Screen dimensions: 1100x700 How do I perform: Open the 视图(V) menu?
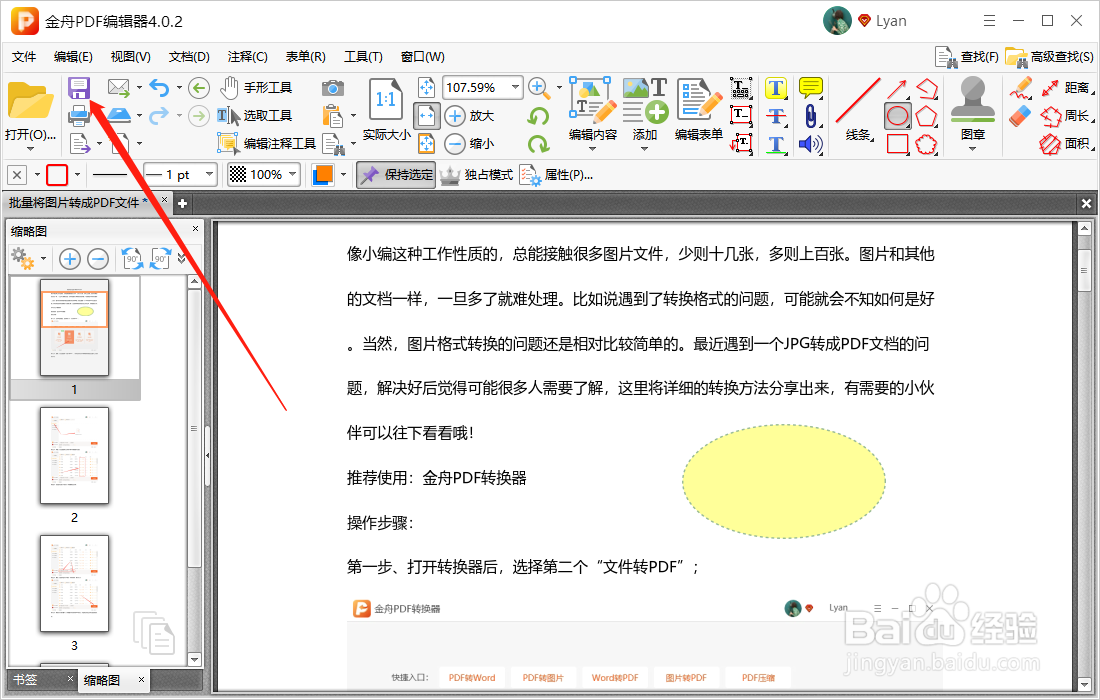[x=130, y=57]
